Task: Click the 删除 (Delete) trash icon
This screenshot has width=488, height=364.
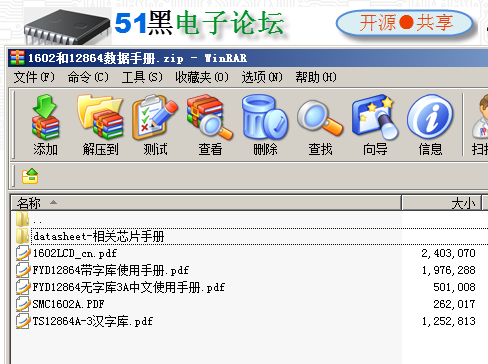Action: 265,117
